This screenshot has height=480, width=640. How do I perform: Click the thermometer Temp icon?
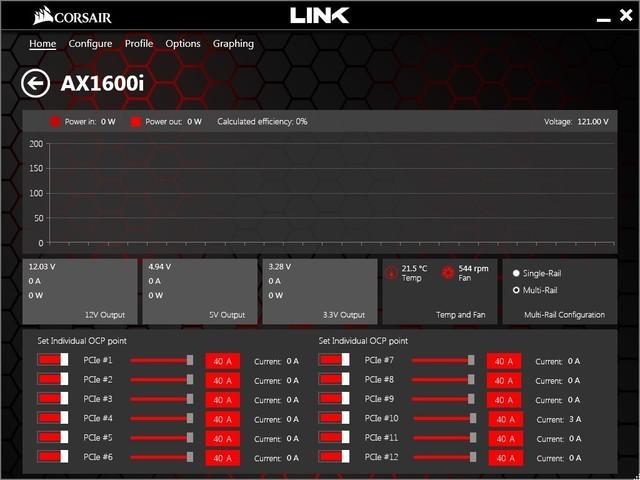(391, 273)
